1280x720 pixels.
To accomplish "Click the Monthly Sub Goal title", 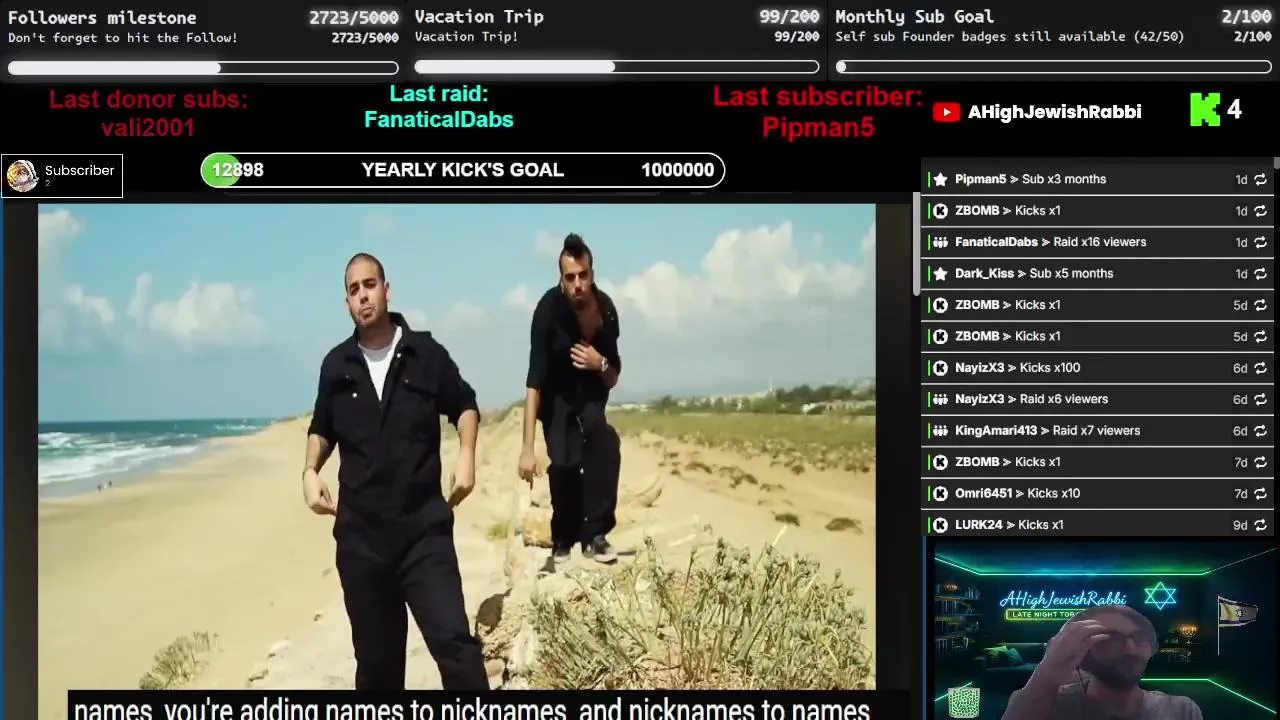I will tap(914, 17).
